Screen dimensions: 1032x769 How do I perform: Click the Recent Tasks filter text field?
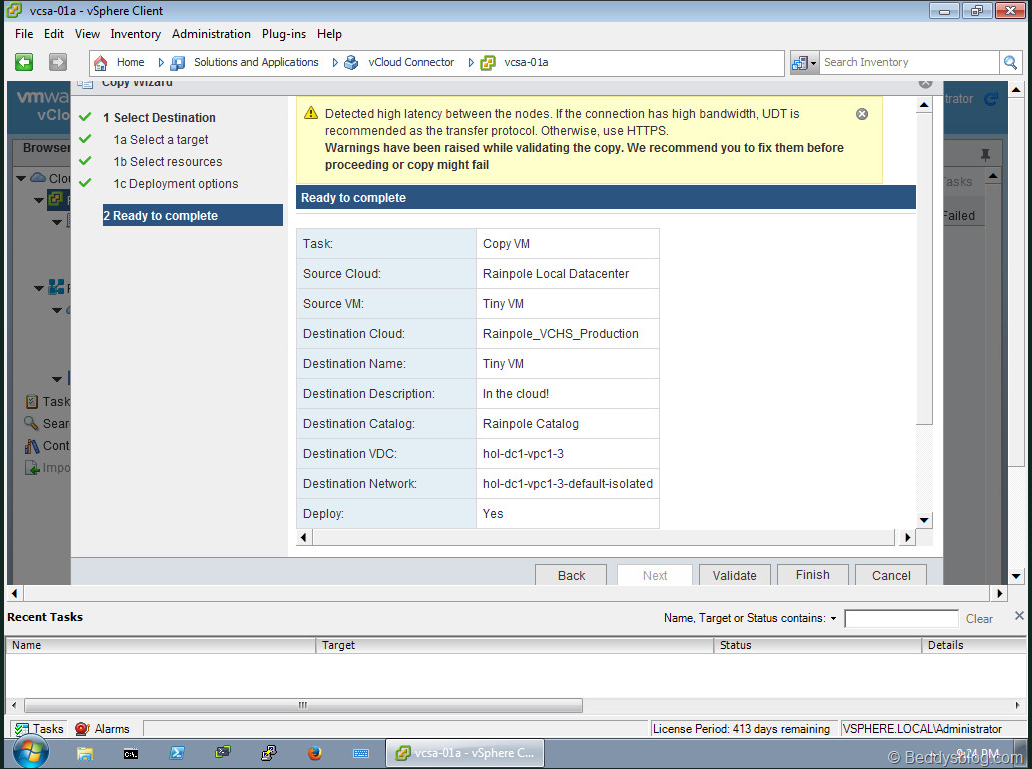click(x=901, y=619)
